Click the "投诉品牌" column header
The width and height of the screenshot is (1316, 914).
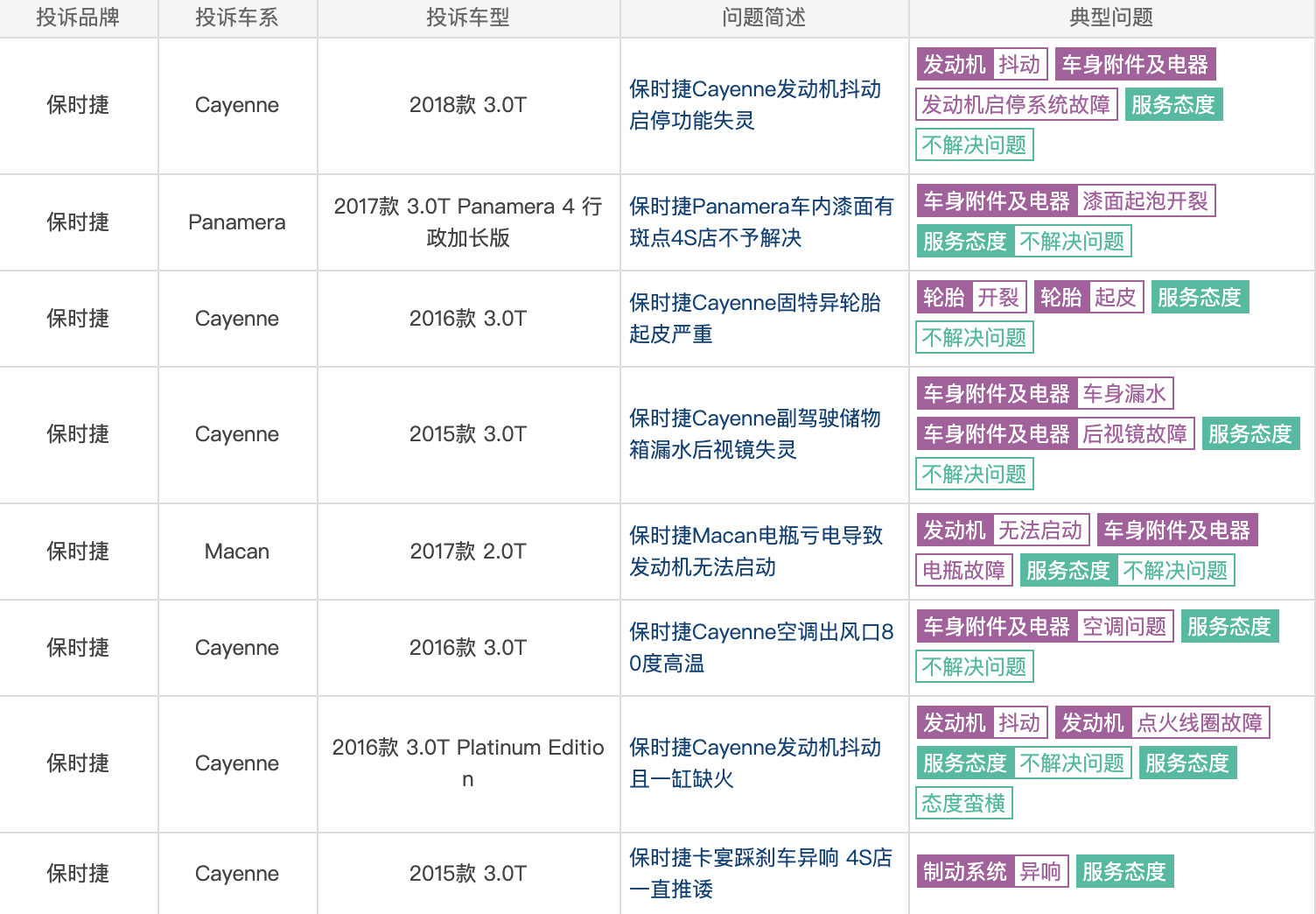pyautogui.click(x=78, y=18)
